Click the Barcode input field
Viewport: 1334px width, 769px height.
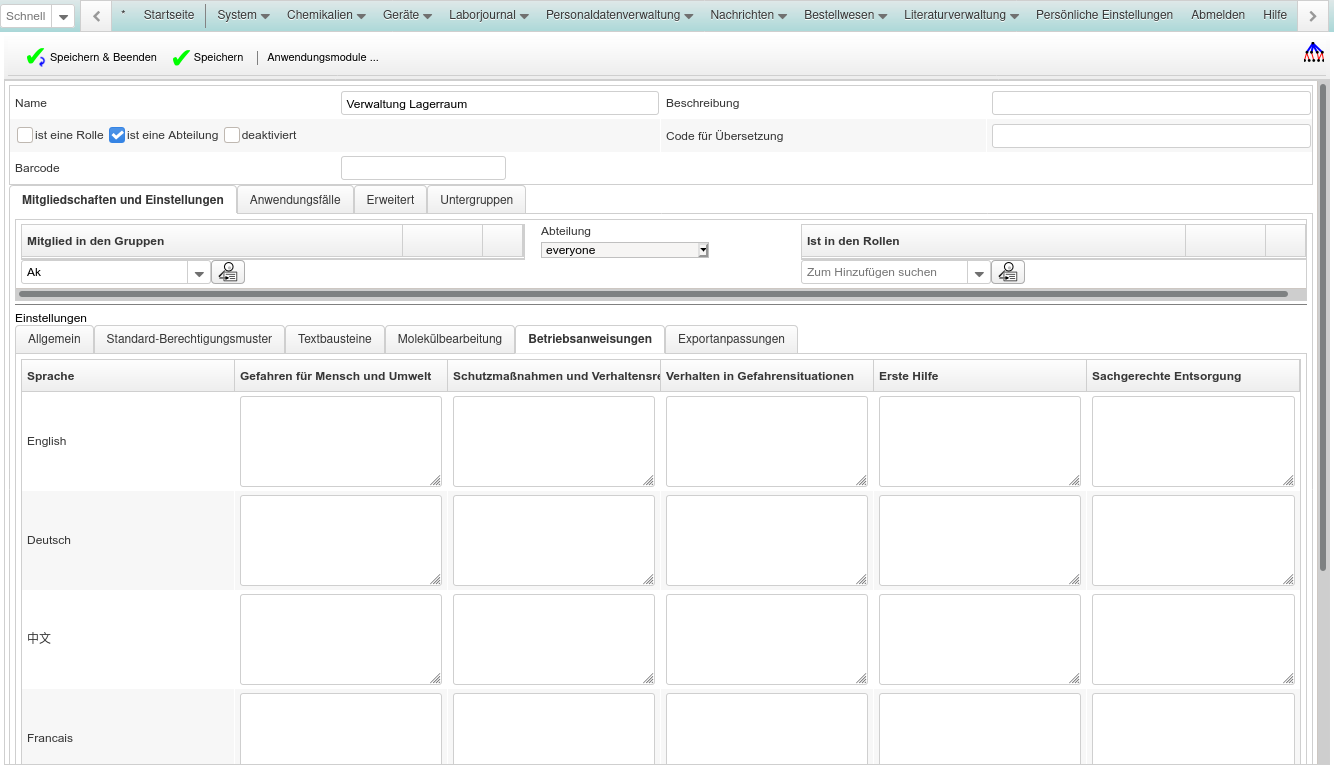pos(423,168)
